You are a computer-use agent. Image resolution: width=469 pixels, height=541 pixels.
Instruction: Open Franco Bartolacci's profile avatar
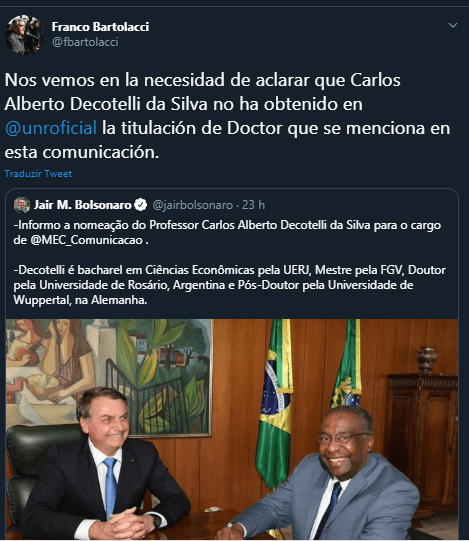(24, 35)
